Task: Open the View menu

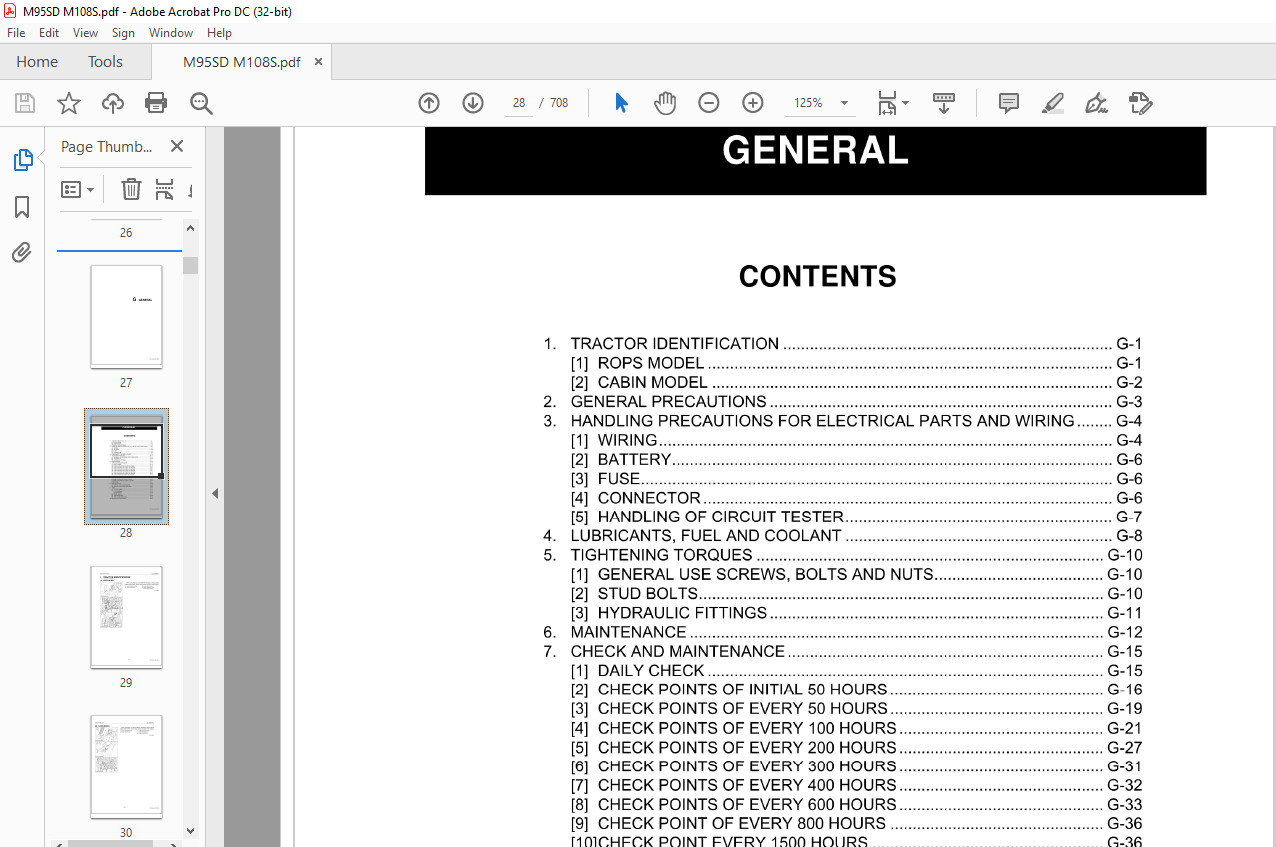Action: click(x=86, y=33)
